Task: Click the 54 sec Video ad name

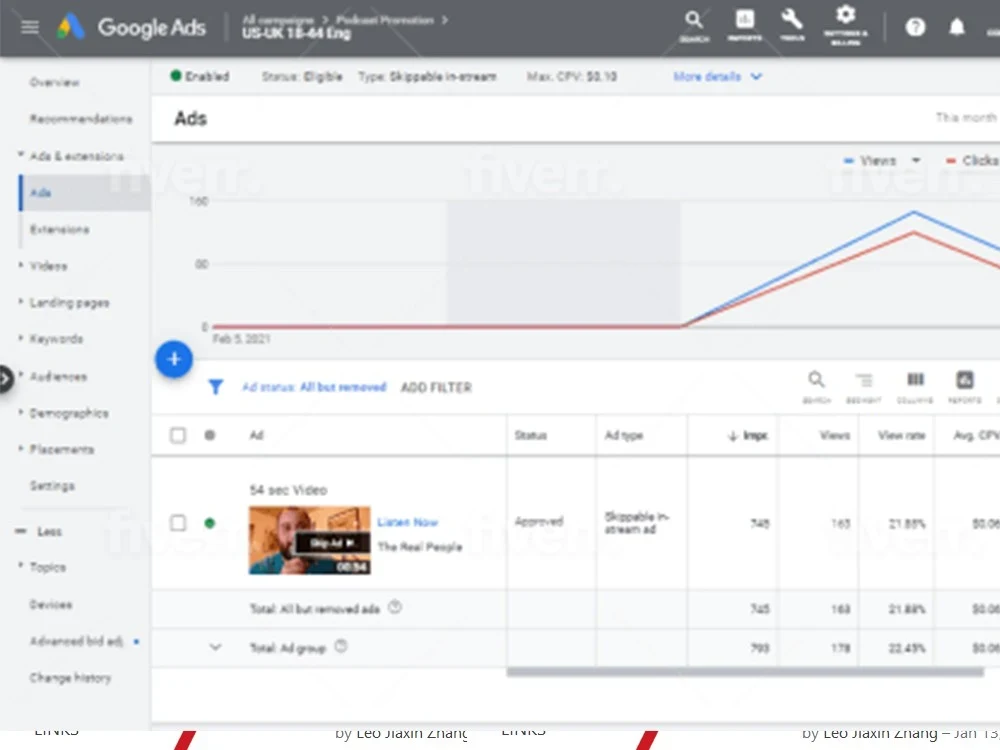Action: point(288,490)
